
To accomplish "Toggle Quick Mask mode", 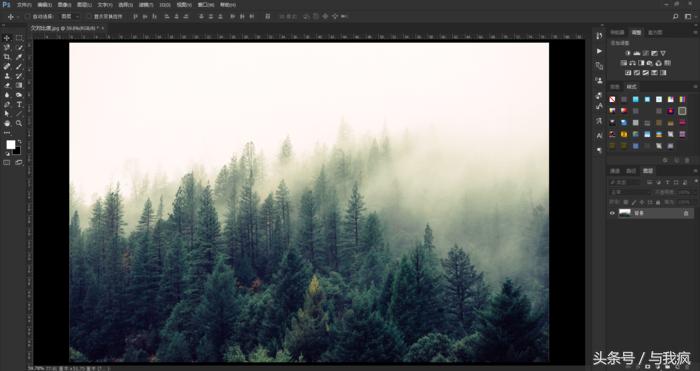I will click(x=7, y=163).
